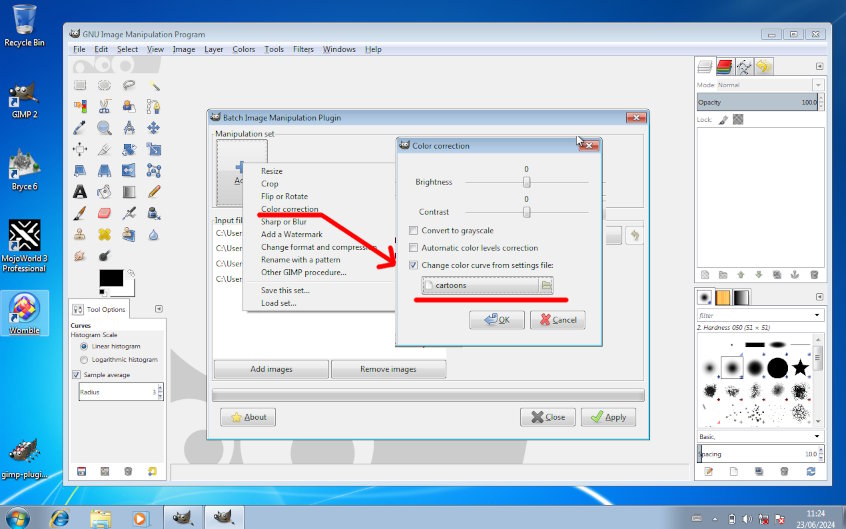Select Logarithmic histogram radio button
This screenshot has width=846, height=529.
click(84, 360)
